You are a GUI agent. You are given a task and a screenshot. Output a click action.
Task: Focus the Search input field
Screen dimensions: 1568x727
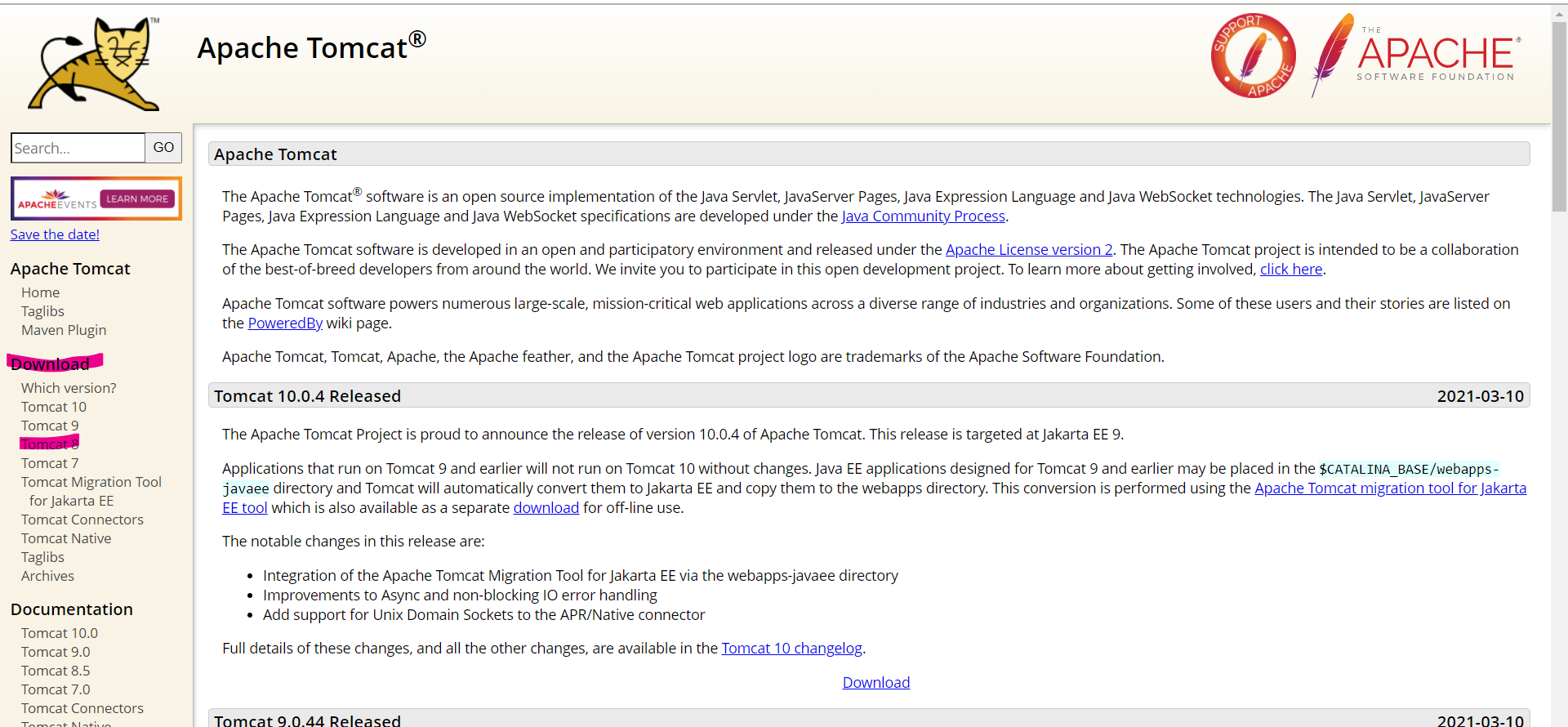[x=78, y=148]
